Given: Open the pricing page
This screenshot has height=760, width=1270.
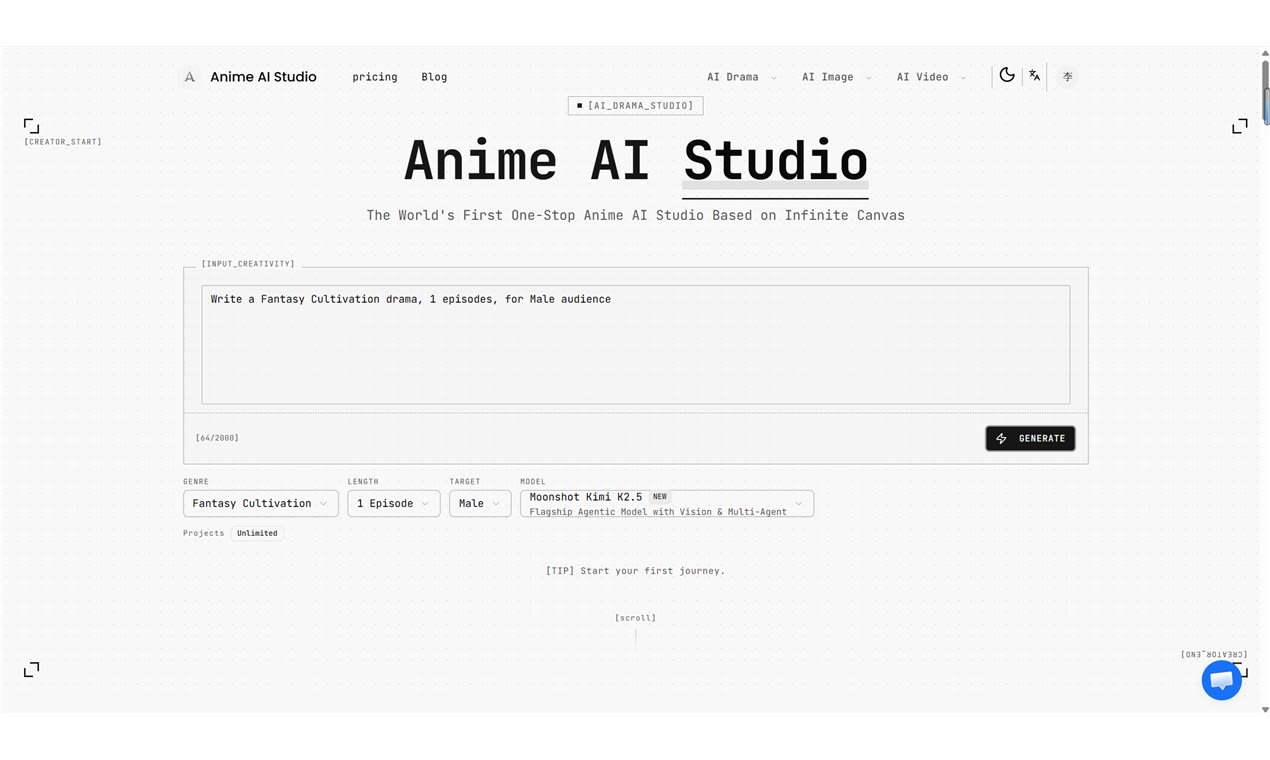Looking at the screenshot, I should (x=375, y=77).
